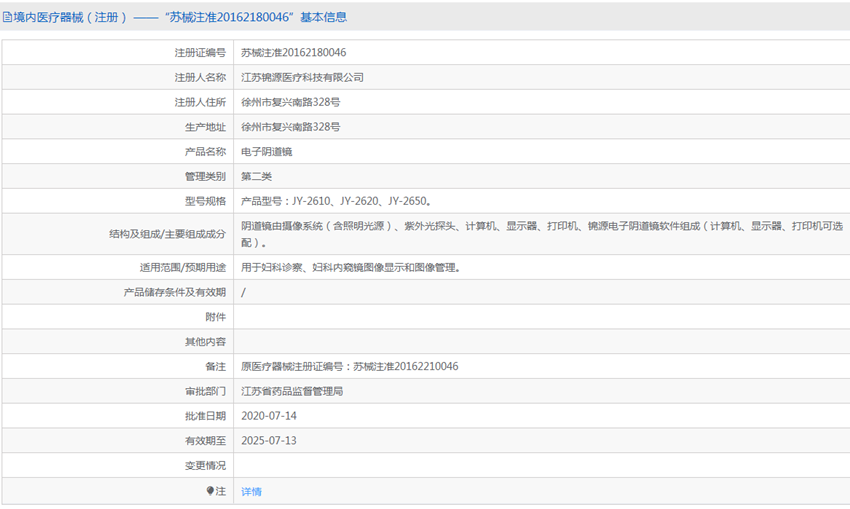Image resolution: width=850 pixels, height=509 pixels.
Task: Click the 注册人名称 label
Action: pos(200,78)
